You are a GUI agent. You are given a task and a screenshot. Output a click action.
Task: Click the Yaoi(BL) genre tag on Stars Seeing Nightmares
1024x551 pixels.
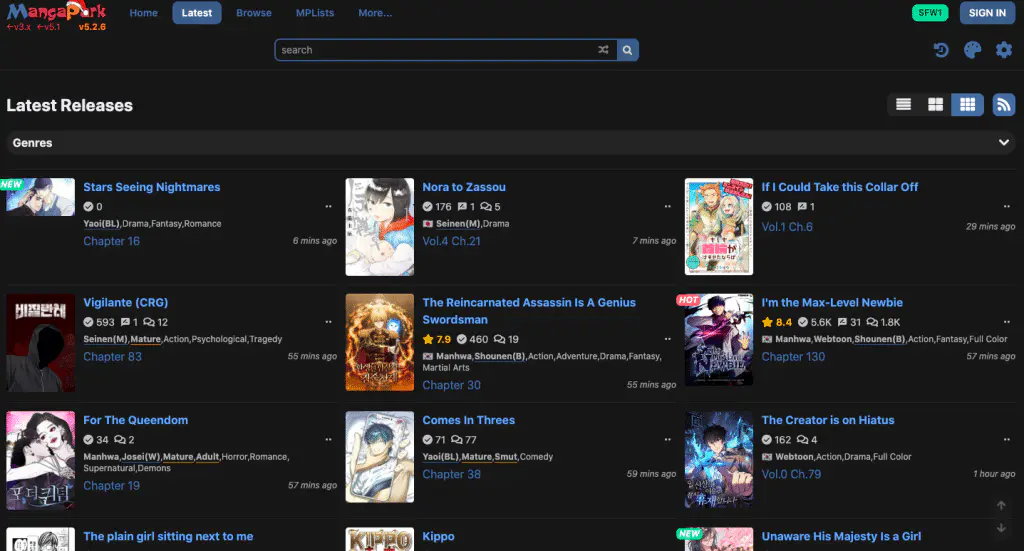point(101,223)
